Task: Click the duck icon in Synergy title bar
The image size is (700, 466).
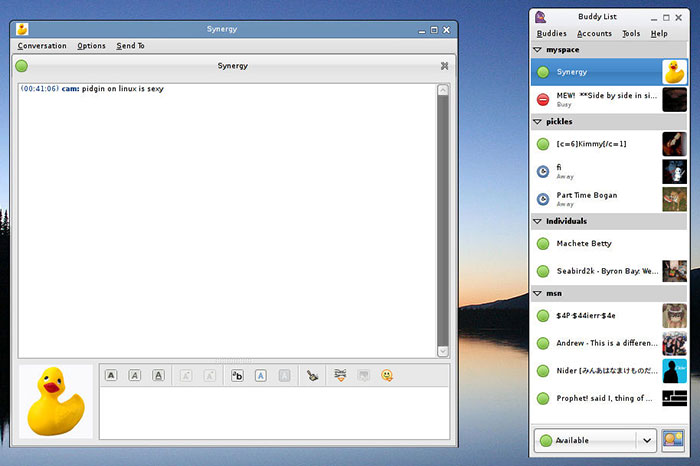Action: (22, 29)
